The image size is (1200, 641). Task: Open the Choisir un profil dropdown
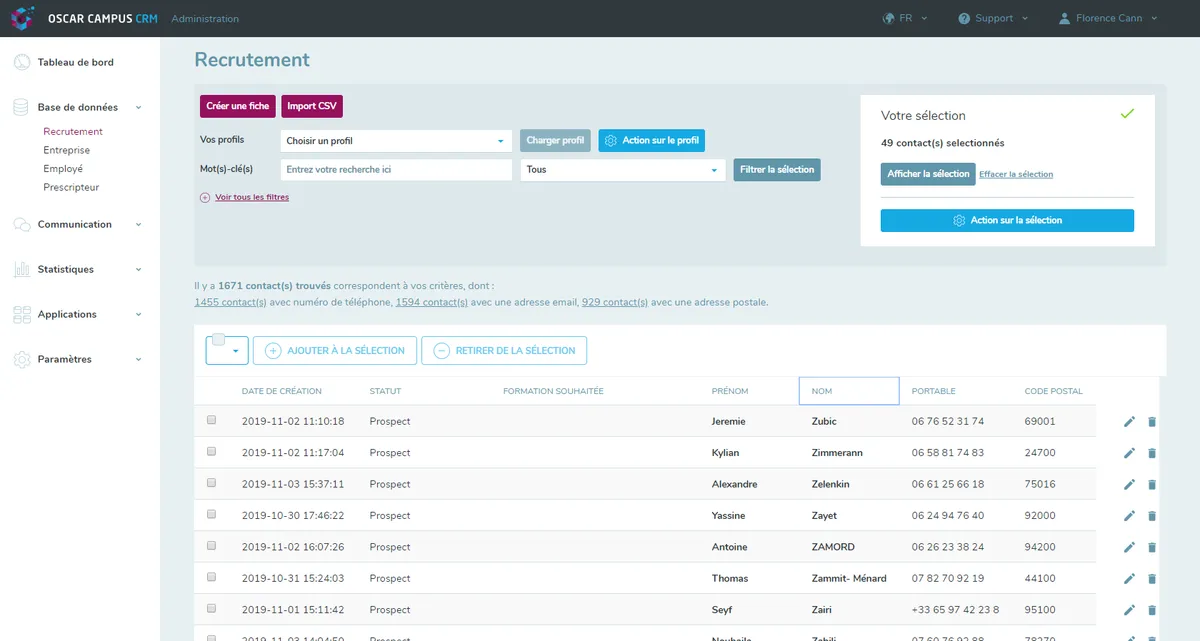coord(395,141)
